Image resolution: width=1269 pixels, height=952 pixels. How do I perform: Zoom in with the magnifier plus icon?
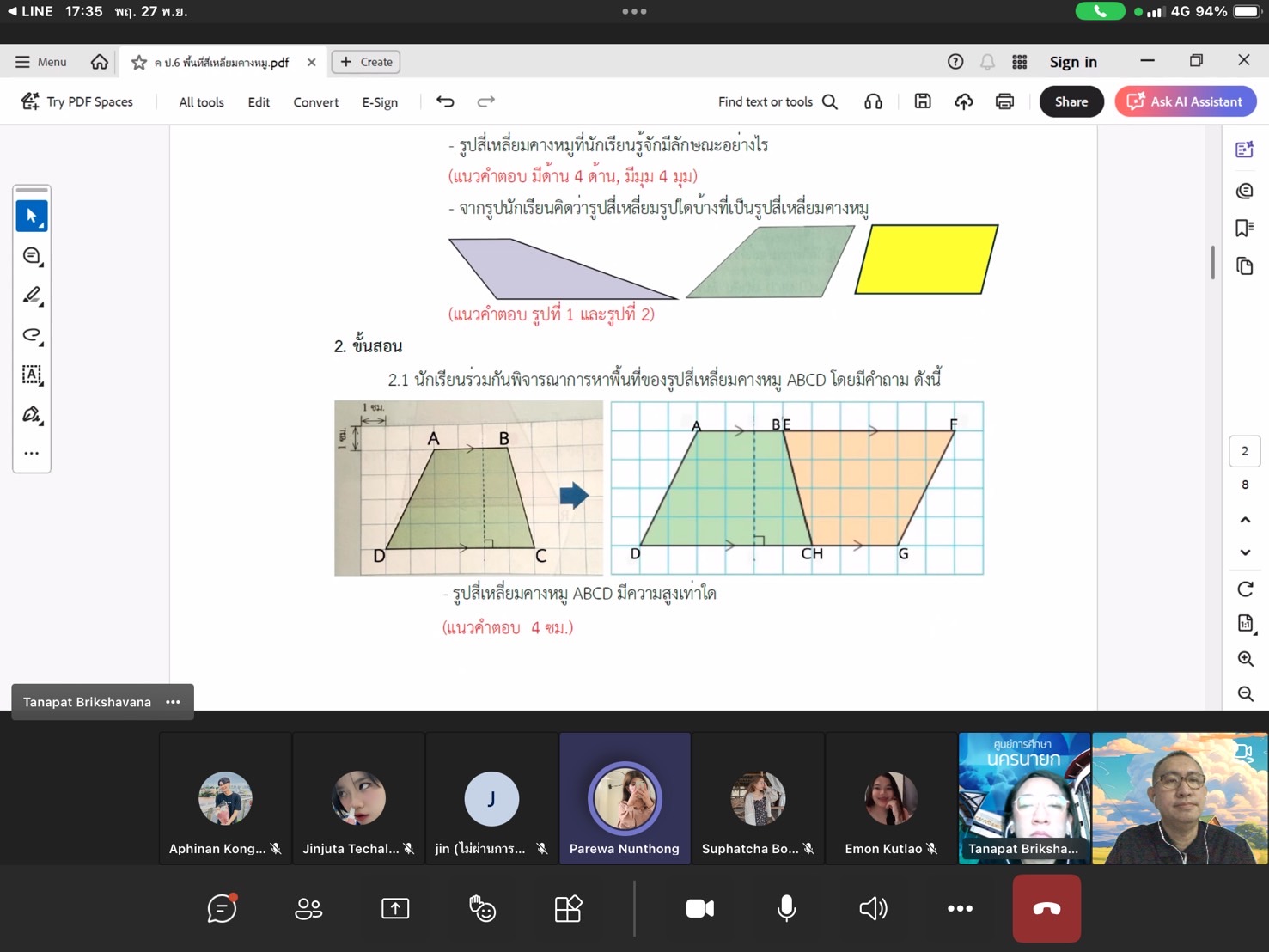[x=1245, y=659]
